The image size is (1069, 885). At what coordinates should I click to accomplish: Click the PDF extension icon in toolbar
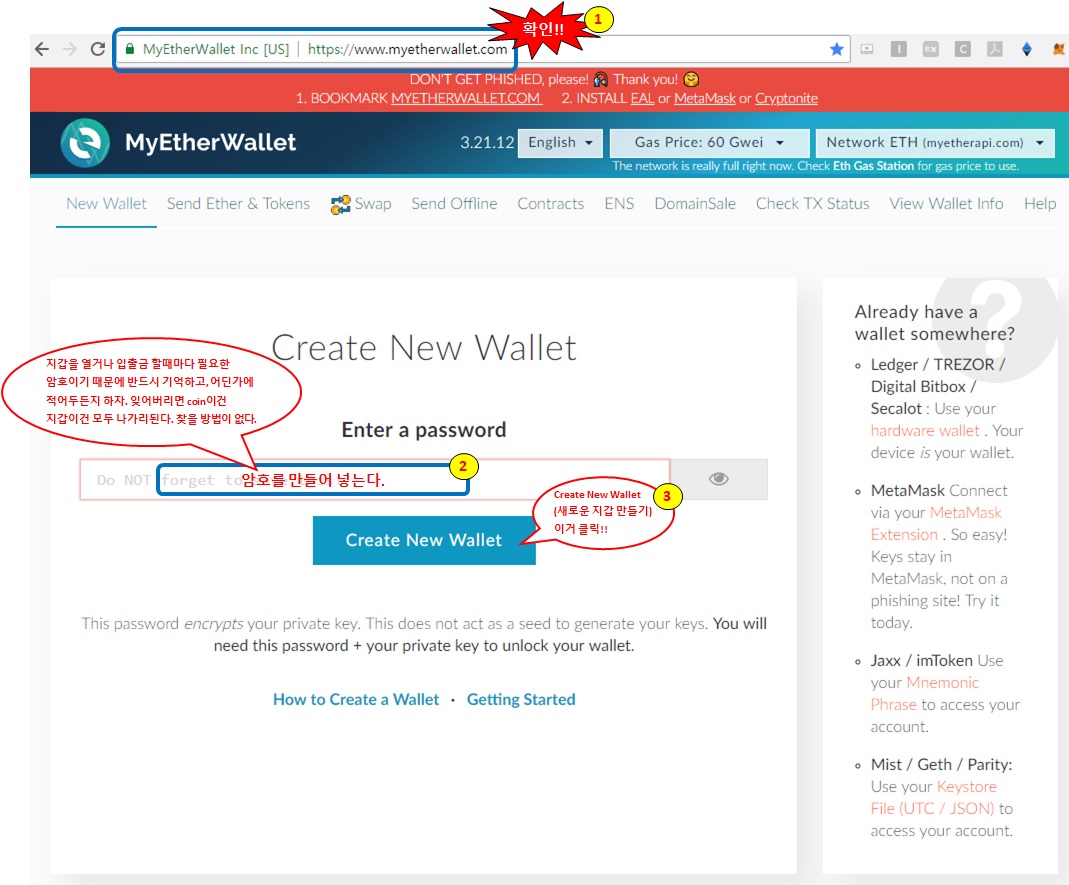pos(995,49)
